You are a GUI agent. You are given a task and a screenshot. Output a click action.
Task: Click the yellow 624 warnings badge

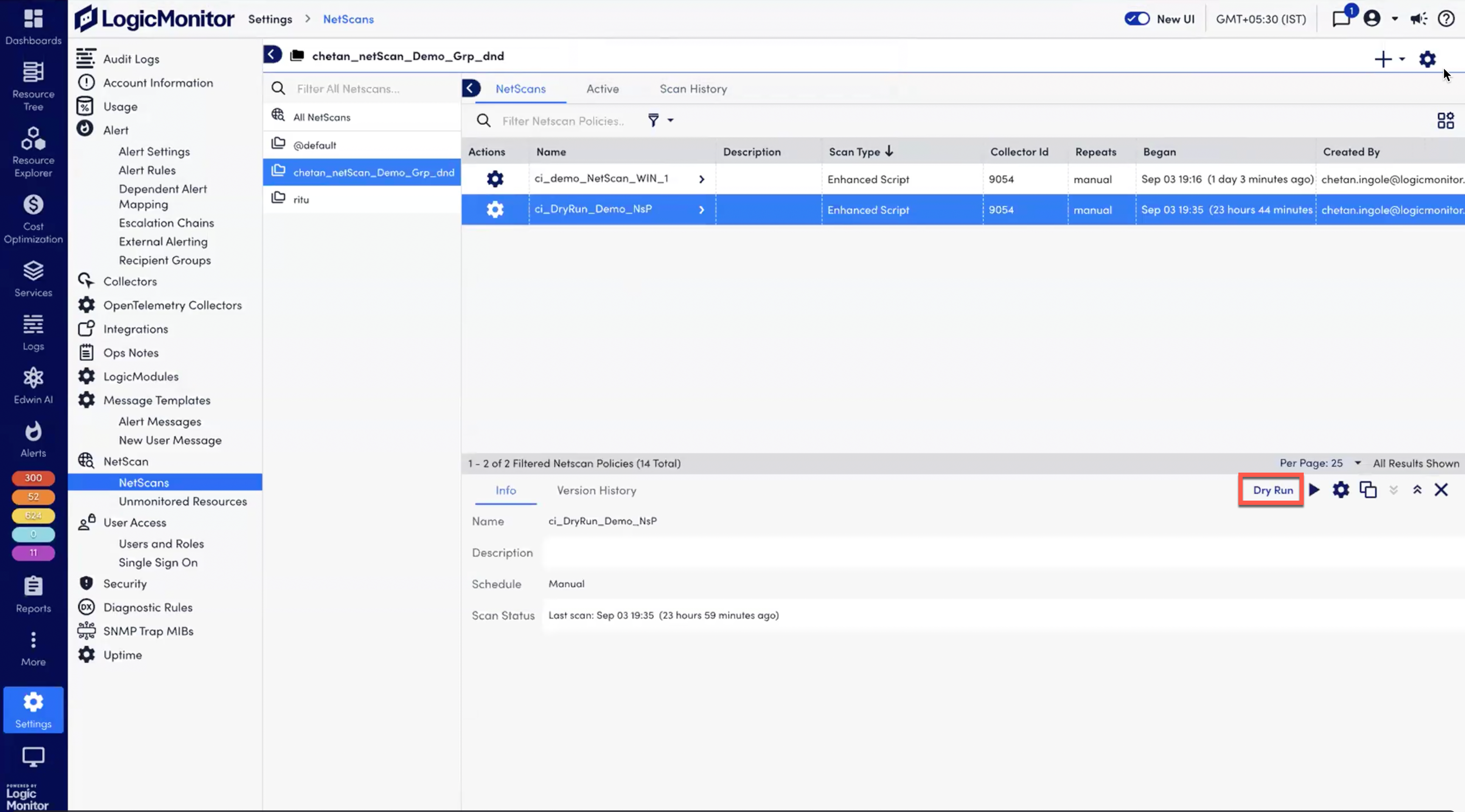(x=33, y=515)
